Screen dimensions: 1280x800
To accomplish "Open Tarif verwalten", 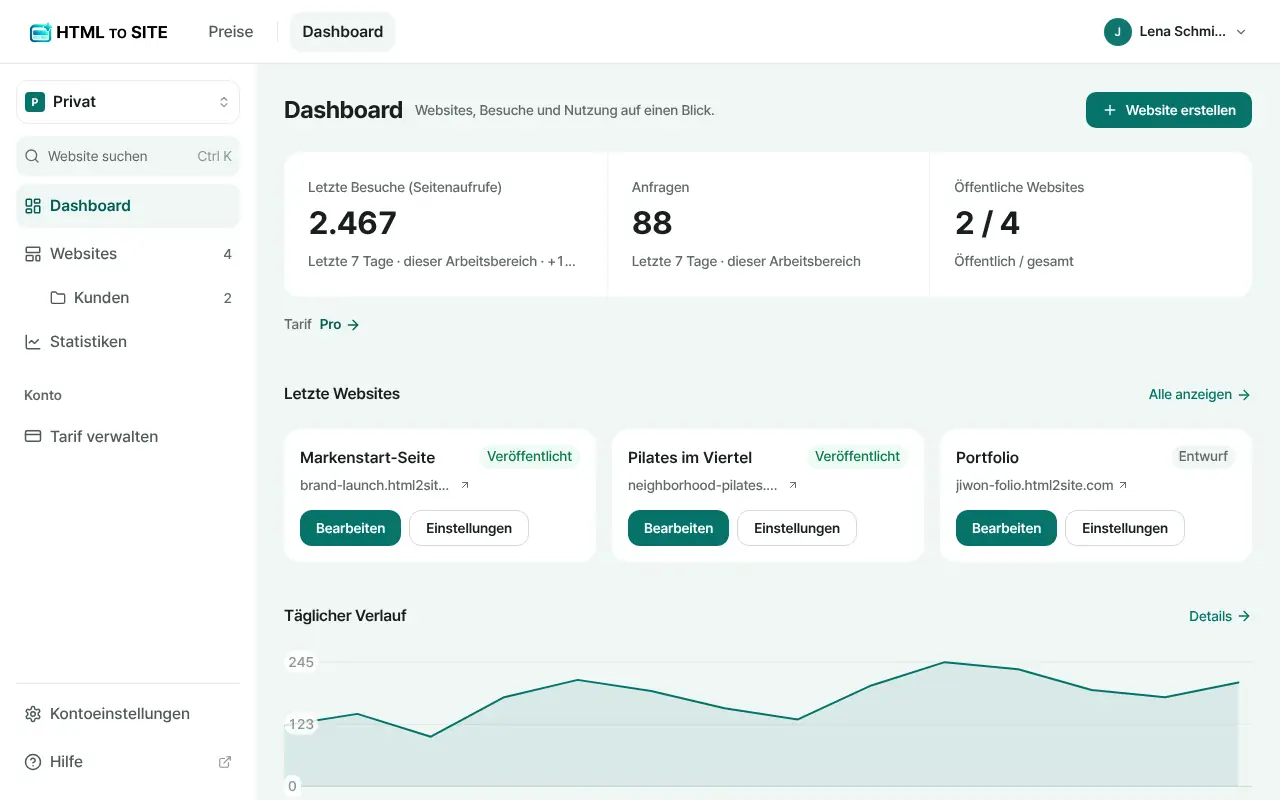I will pyautogui.click(x=128, y=437).
